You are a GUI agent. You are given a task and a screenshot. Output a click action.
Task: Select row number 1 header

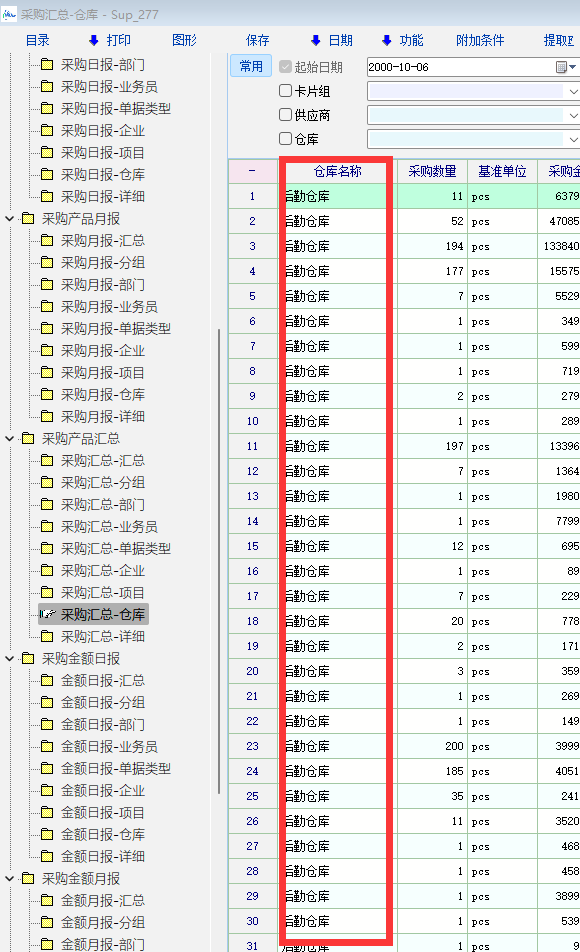[x=252, y=196]
